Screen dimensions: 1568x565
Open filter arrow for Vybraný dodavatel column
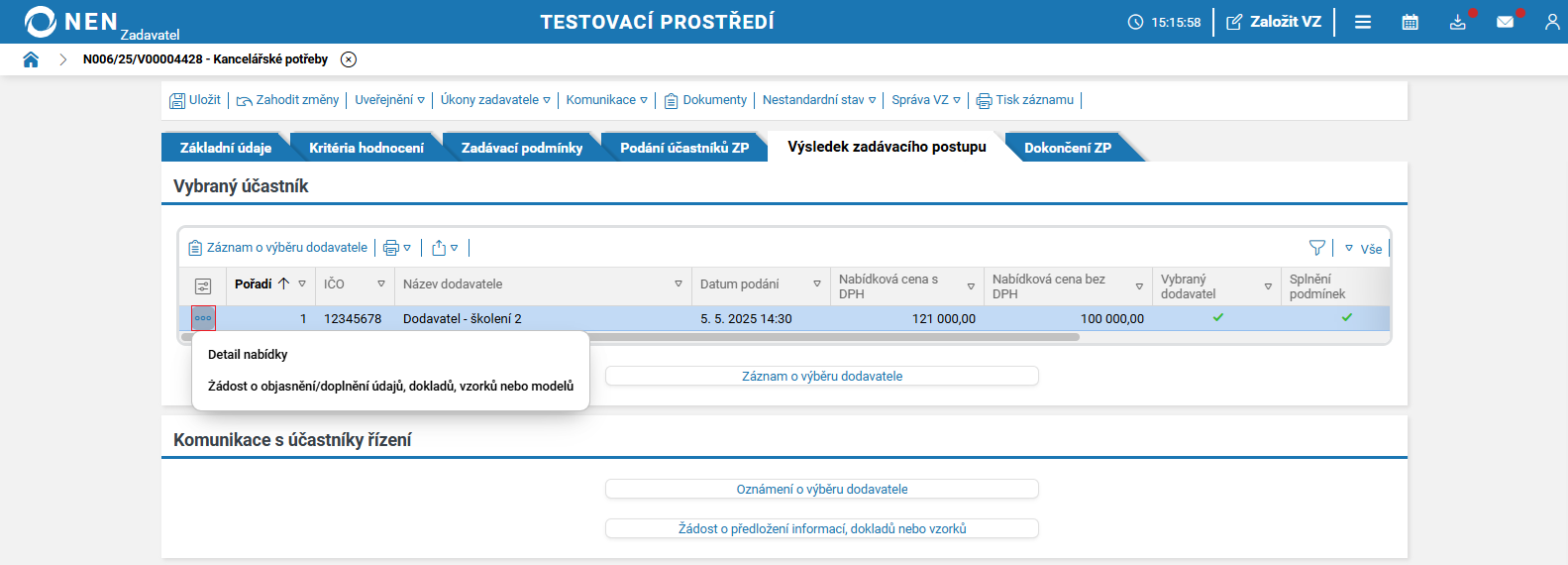[x=1268, y=286]
